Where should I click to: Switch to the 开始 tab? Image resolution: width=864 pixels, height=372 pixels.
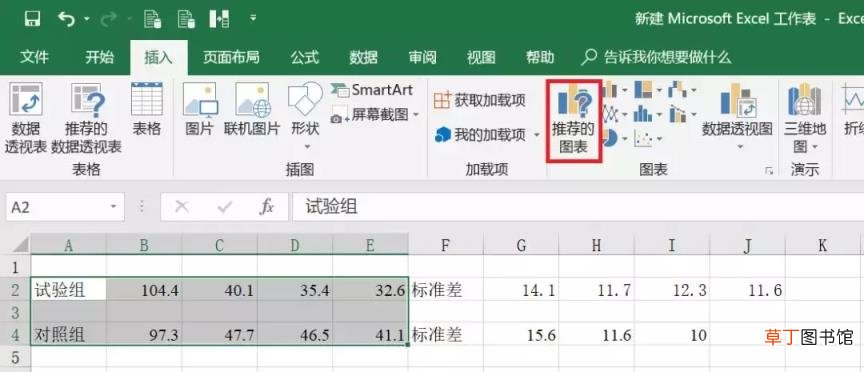pos(100,57)
